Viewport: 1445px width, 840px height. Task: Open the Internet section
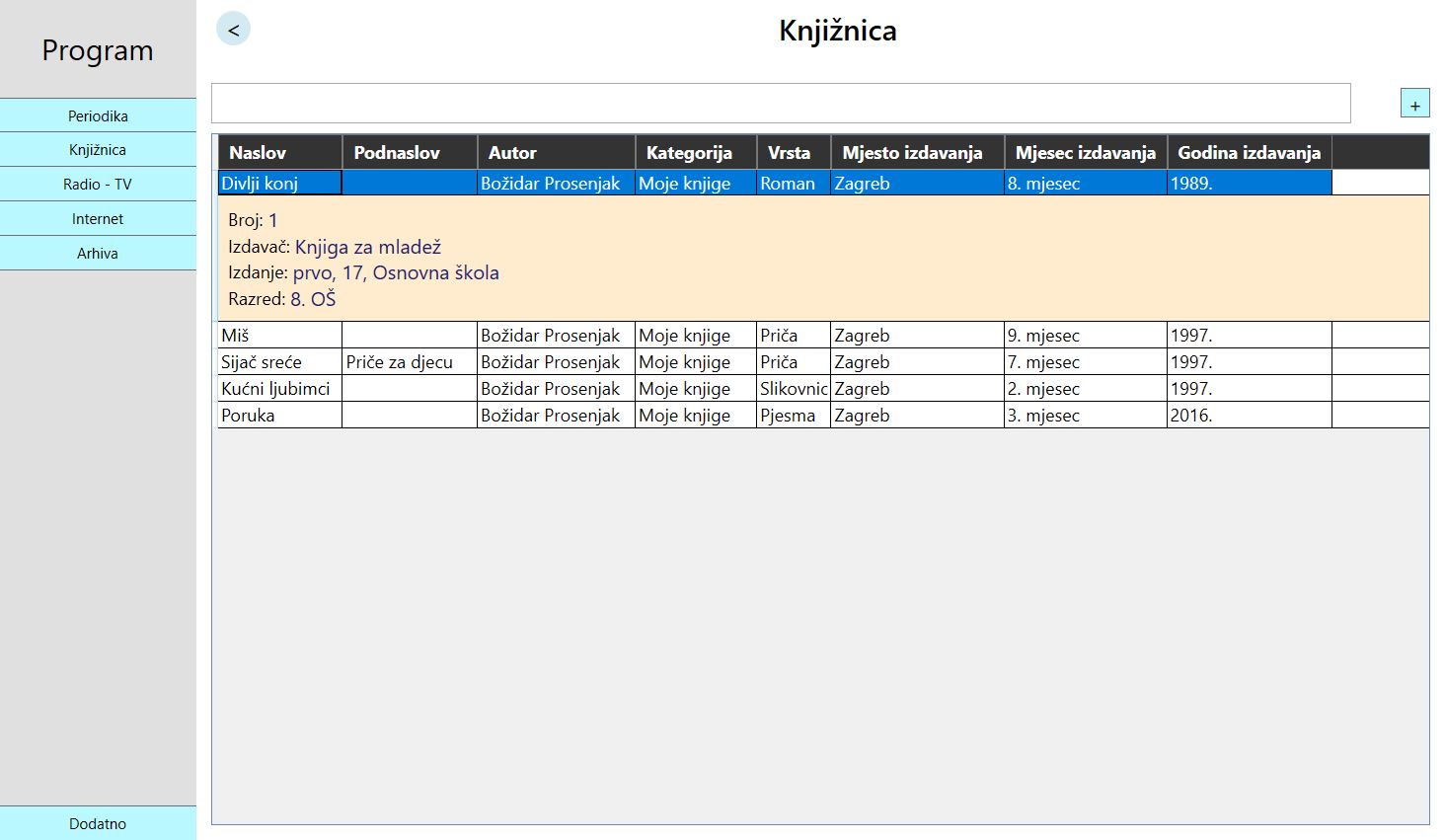click(x=98, y=219)
